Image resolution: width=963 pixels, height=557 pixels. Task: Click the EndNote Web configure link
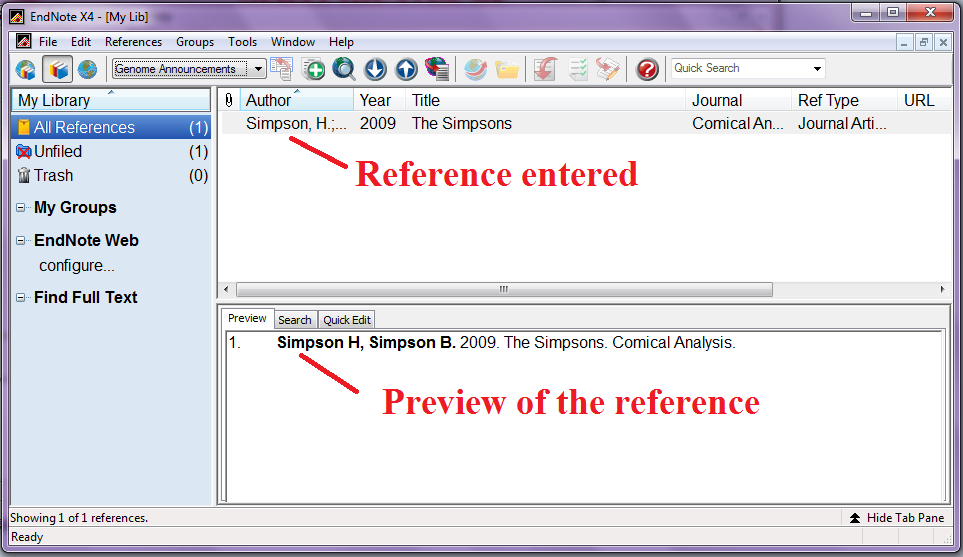coord(77,265)
